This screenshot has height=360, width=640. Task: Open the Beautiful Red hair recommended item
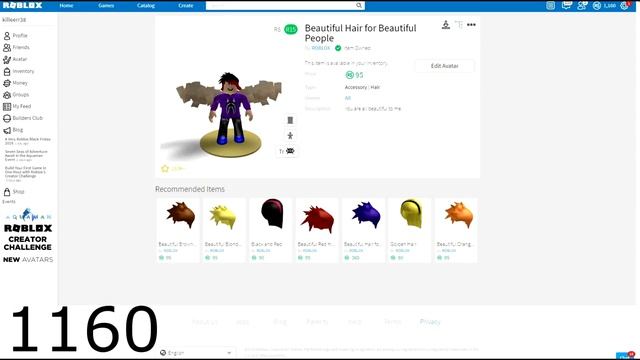point(317,230)
